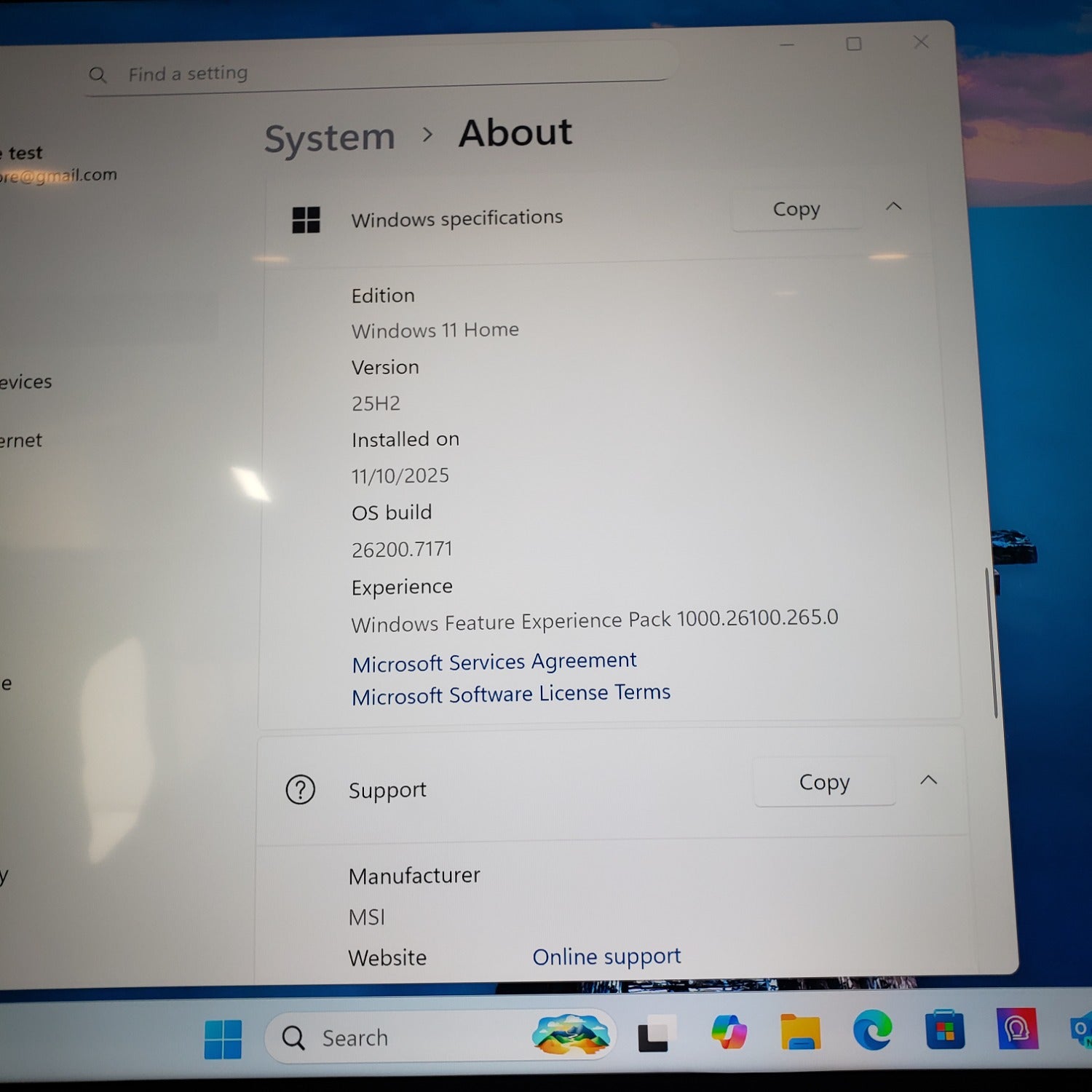Open Microsoft Edge from the taskbar
1092x1092 pixels.
coord(872,1031)
